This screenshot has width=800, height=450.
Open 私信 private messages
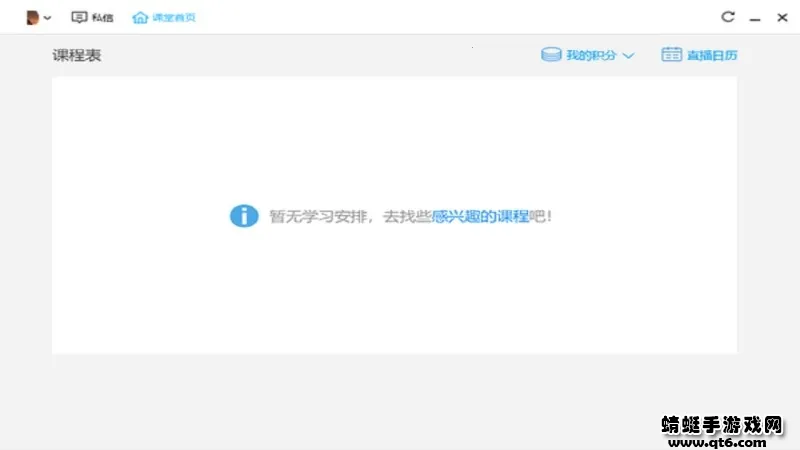(92, 17)
